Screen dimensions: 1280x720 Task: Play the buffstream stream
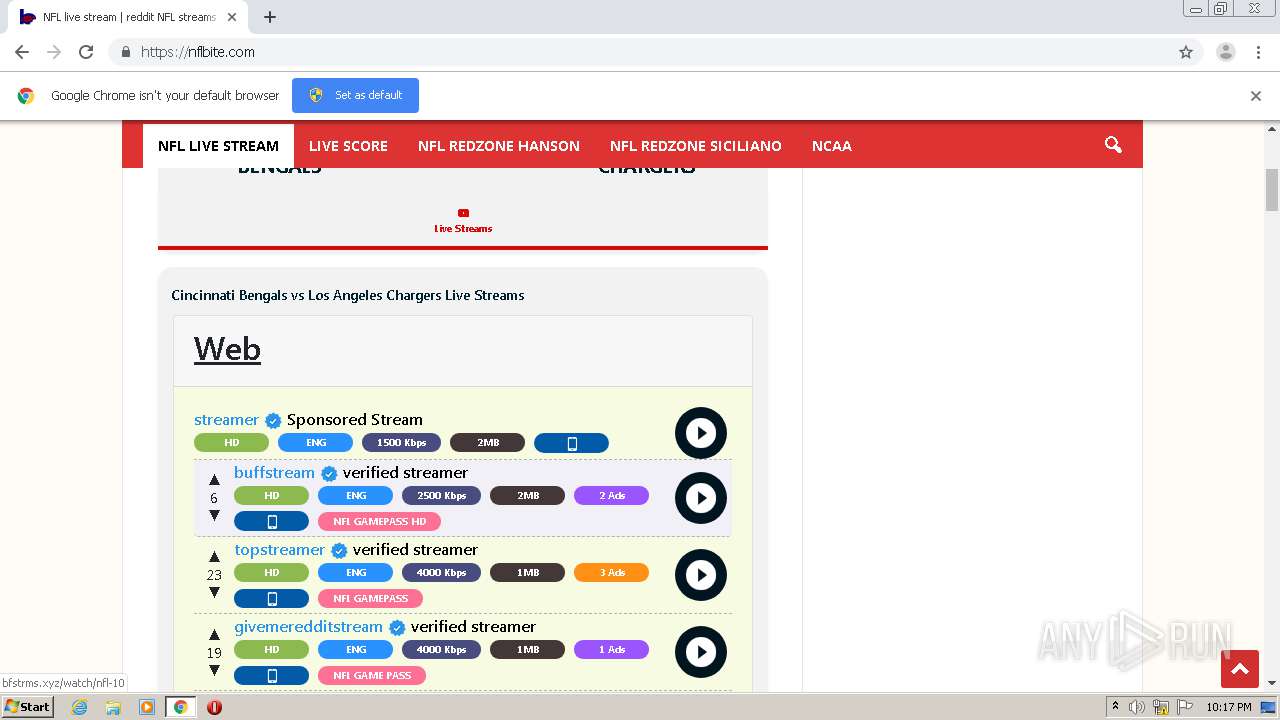[700, 498]
